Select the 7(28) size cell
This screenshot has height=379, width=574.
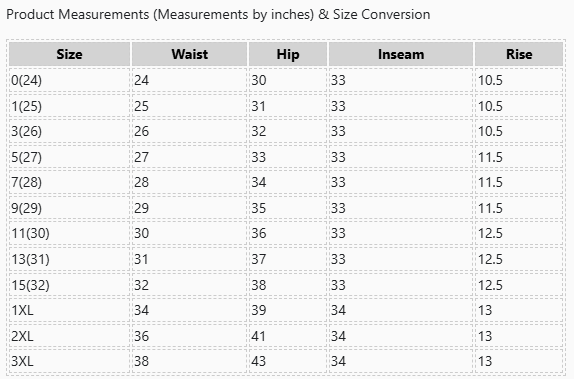click(70, 182)
